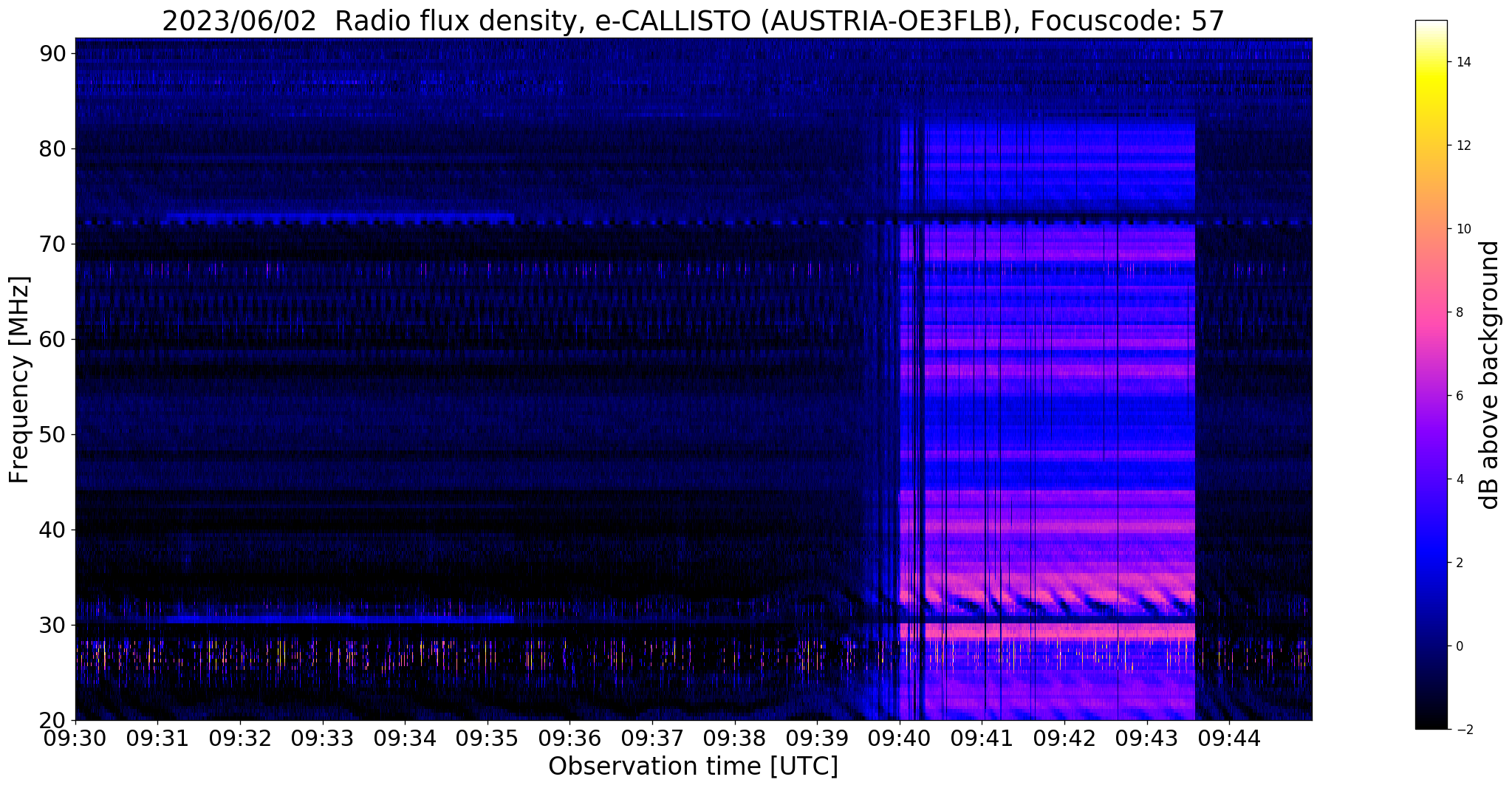Click the 09:34 time tick label

[405, 737]
